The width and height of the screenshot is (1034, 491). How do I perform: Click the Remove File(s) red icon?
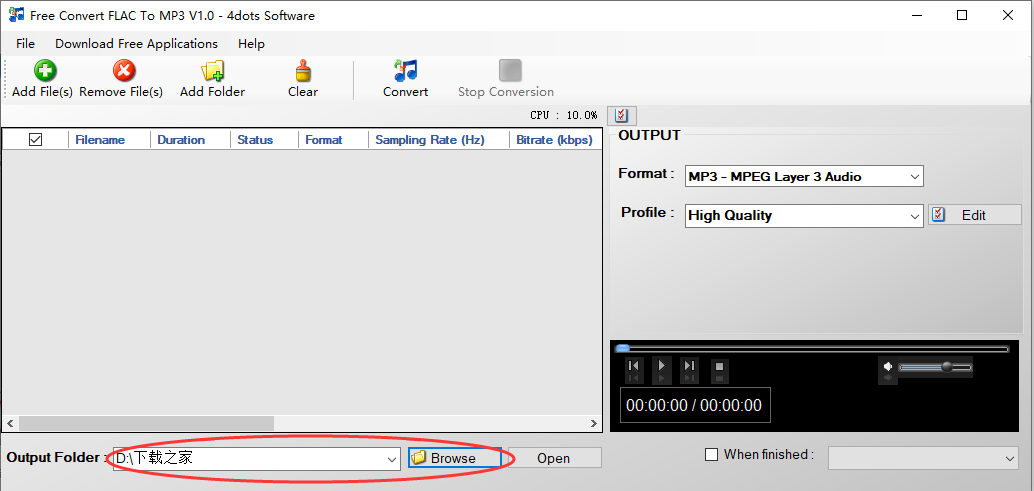click(123, 70)
